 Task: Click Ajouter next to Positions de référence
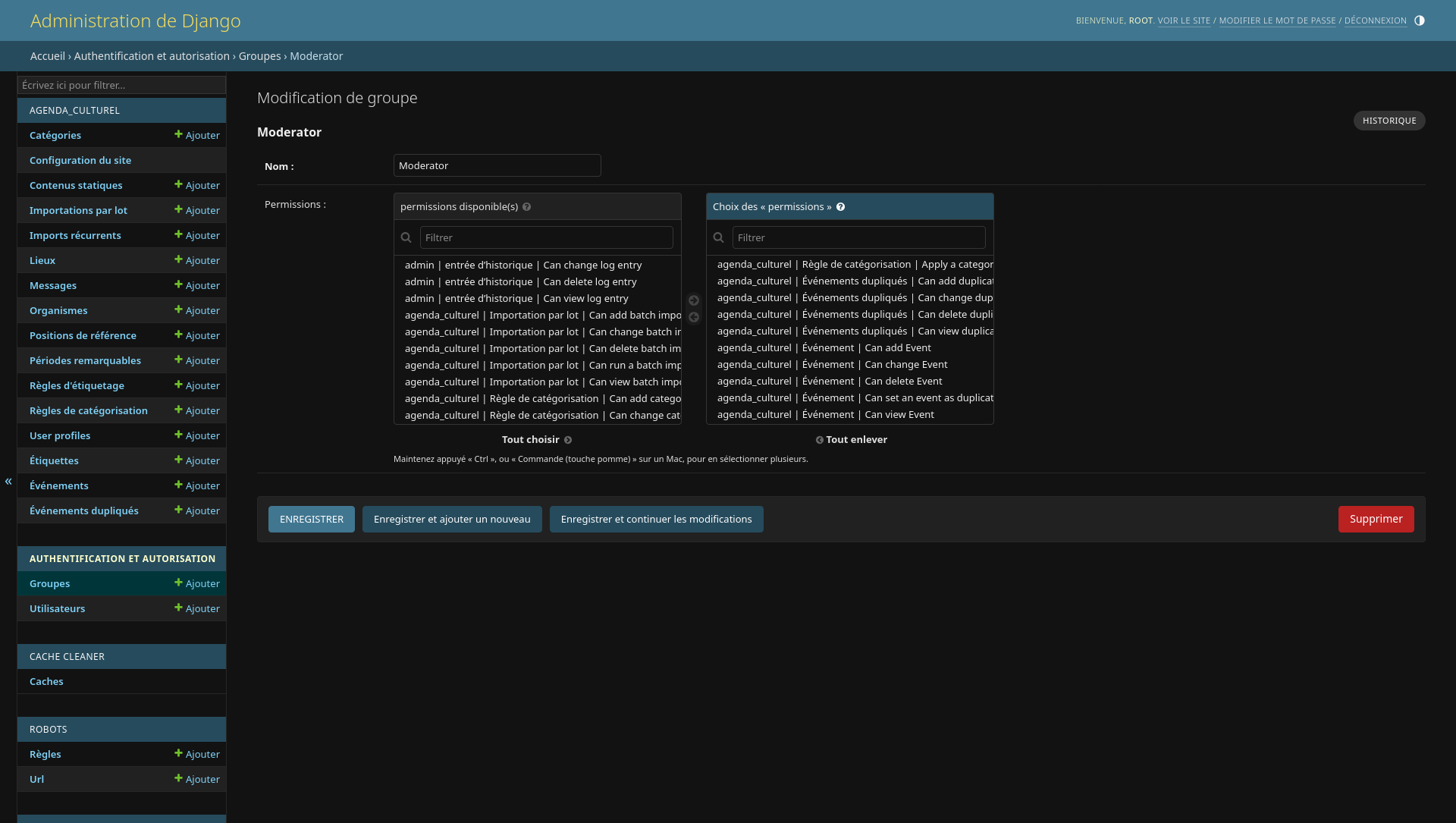(197, 335)
